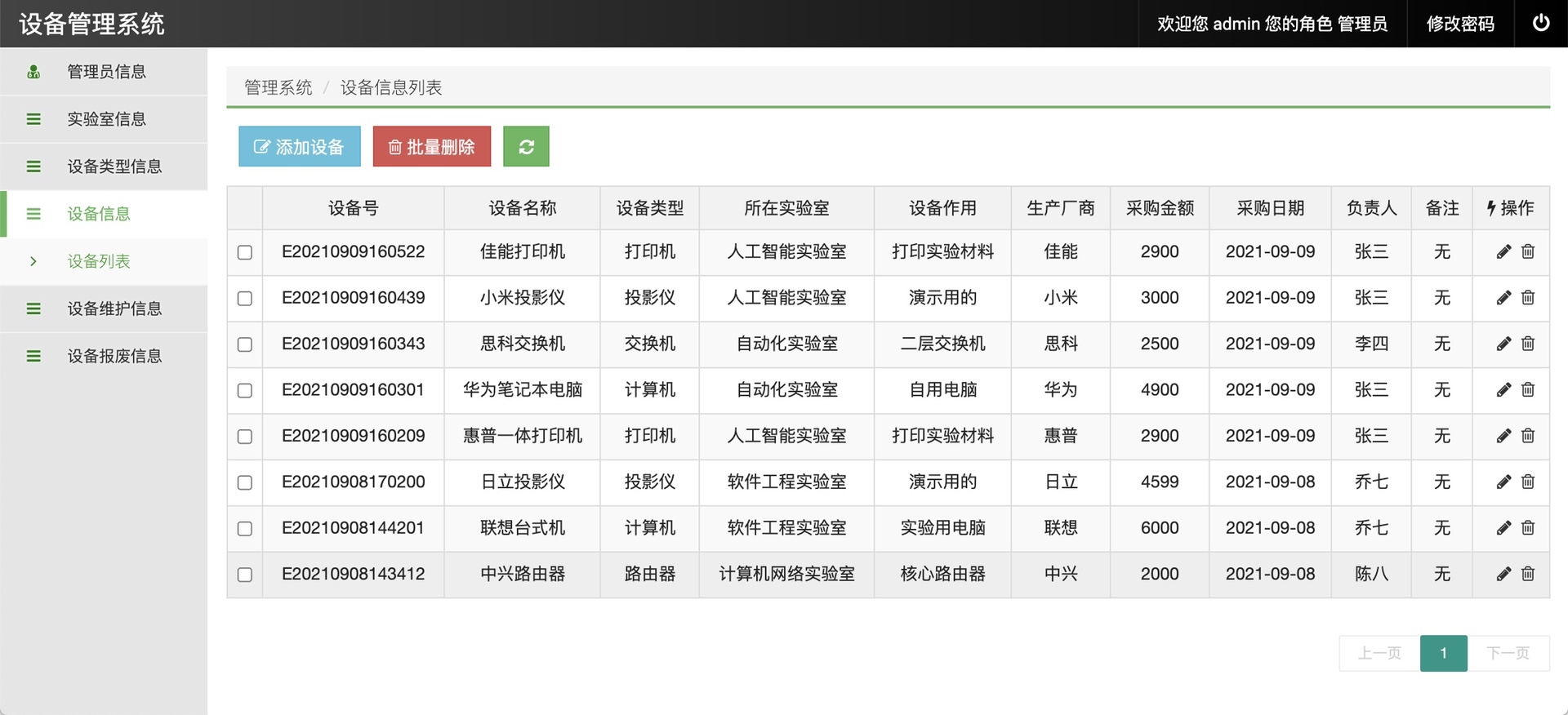The image size is (1568, 715).
Task: Click the 计算机网络实验室 cell
Action: [786, 574]
